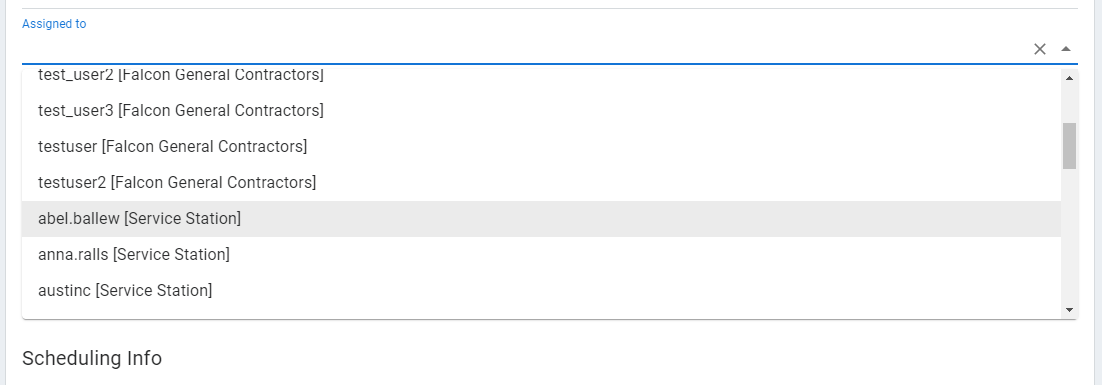Image resolution: width=1102 pixels, height=385 pixels.
Task: Pick testuser [Falcon General Contractors] option
Action: click(541, 147)
